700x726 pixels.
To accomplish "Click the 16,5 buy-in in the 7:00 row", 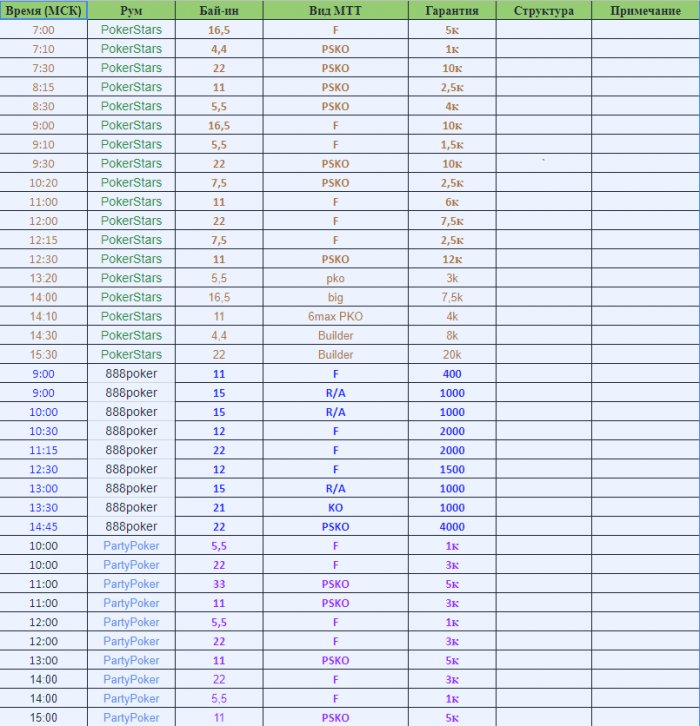I will 219,30.
